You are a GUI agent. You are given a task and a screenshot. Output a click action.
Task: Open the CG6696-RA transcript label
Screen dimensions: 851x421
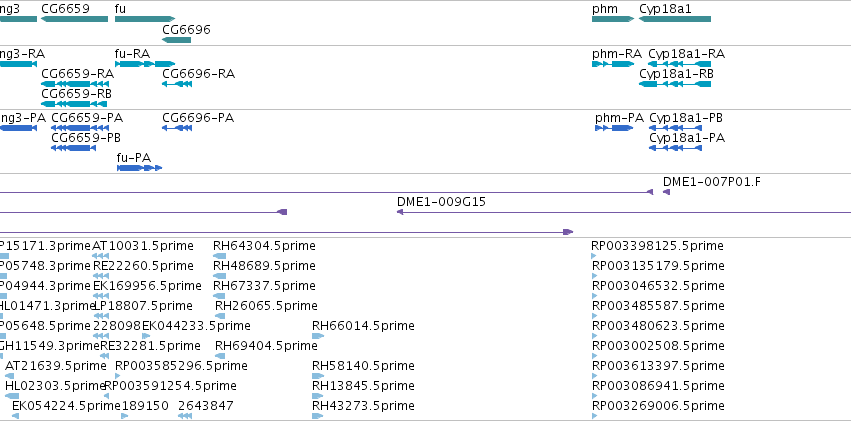[x=199, y=74]
